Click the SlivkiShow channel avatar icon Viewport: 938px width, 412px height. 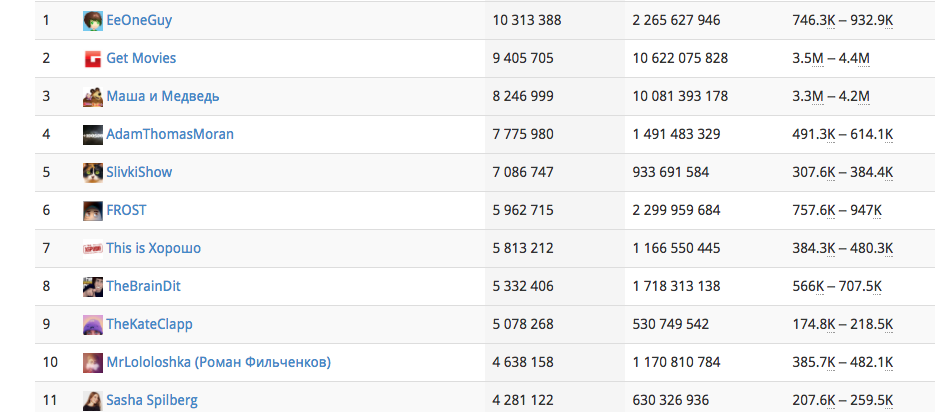click(x=92, y=172)
